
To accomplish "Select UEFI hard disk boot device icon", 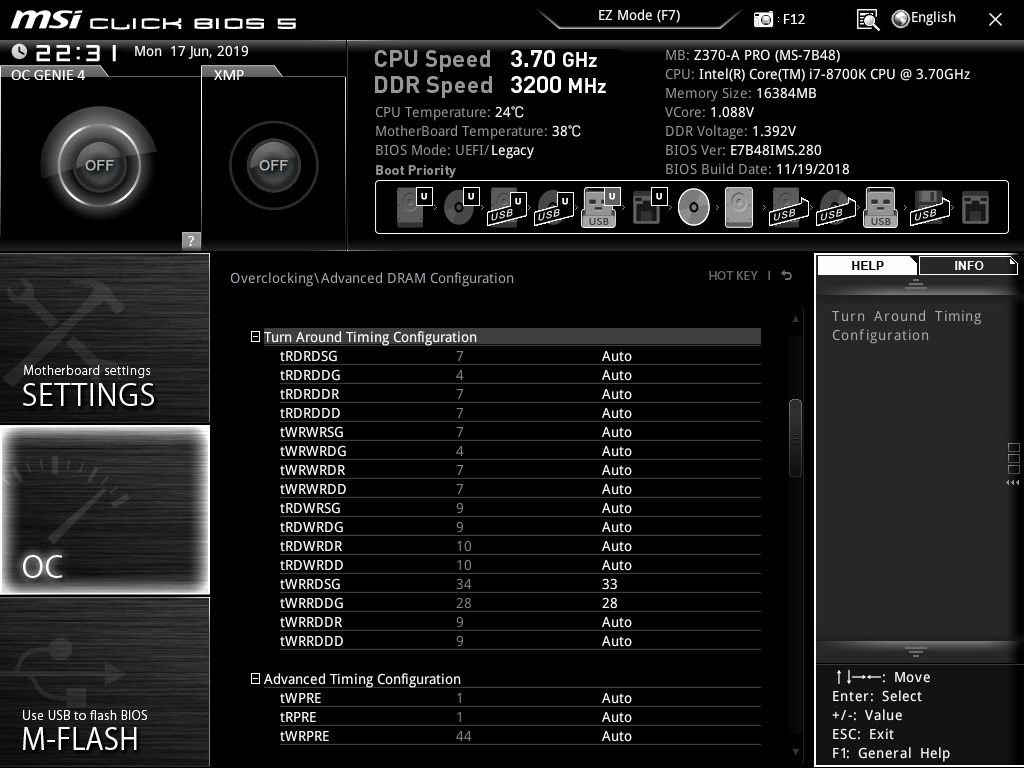I will 414,207.
